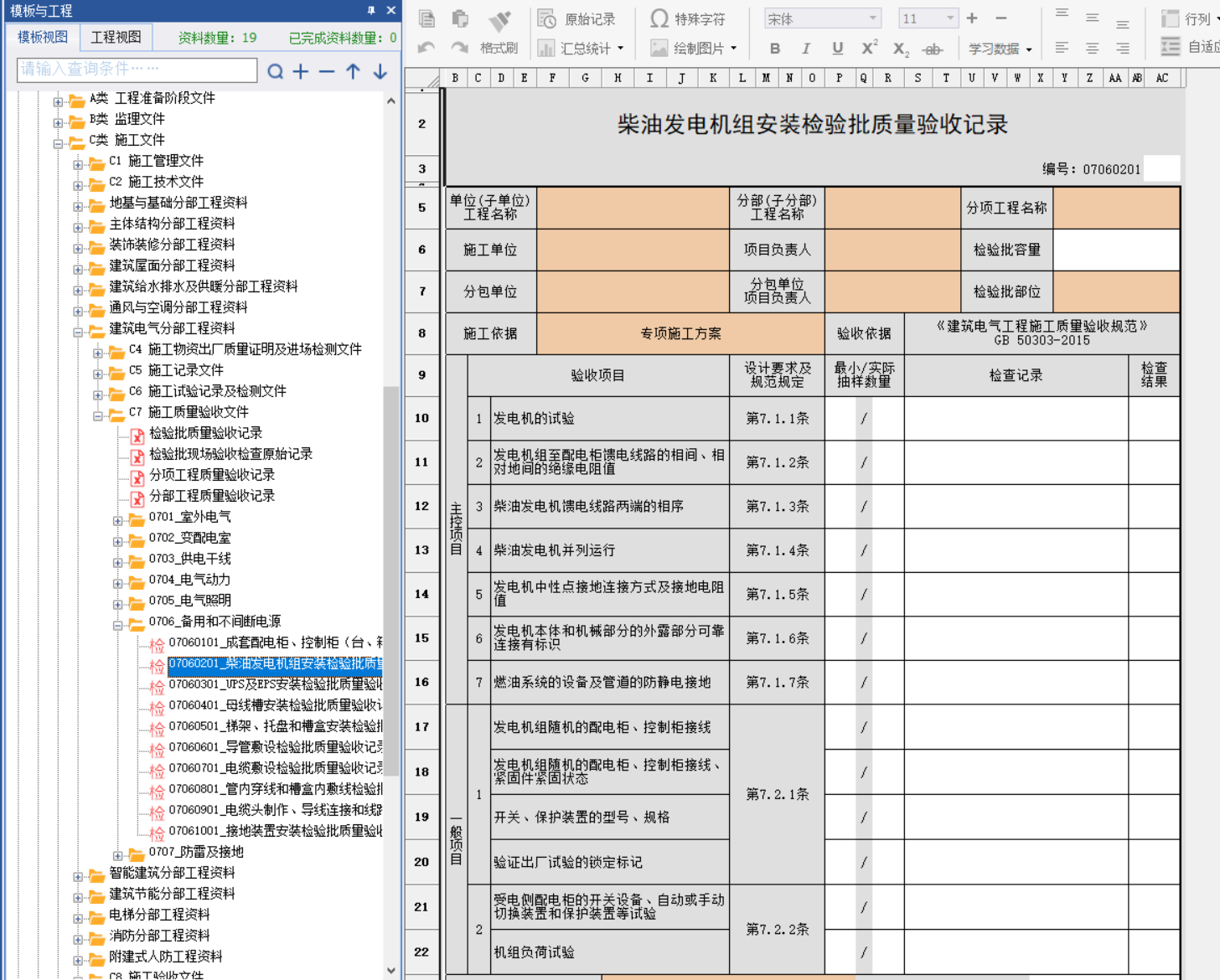Click the search magnifier icon
The width and height of the screenshot is (1220, 980).
[275, 72]
